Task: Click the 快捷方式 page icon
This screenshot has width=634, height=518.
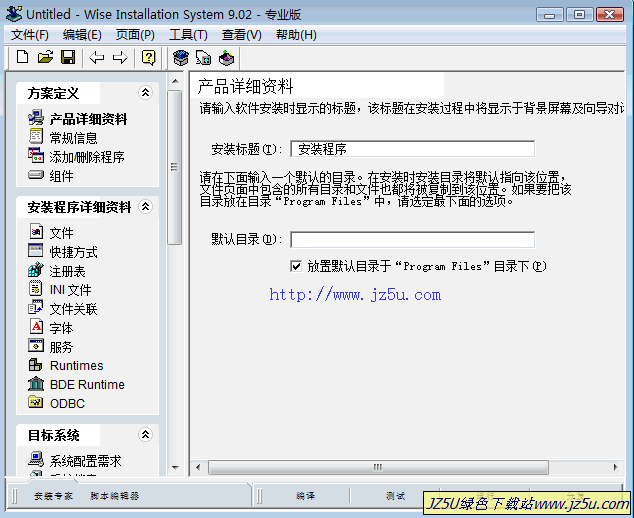Action: pos(36,250)
